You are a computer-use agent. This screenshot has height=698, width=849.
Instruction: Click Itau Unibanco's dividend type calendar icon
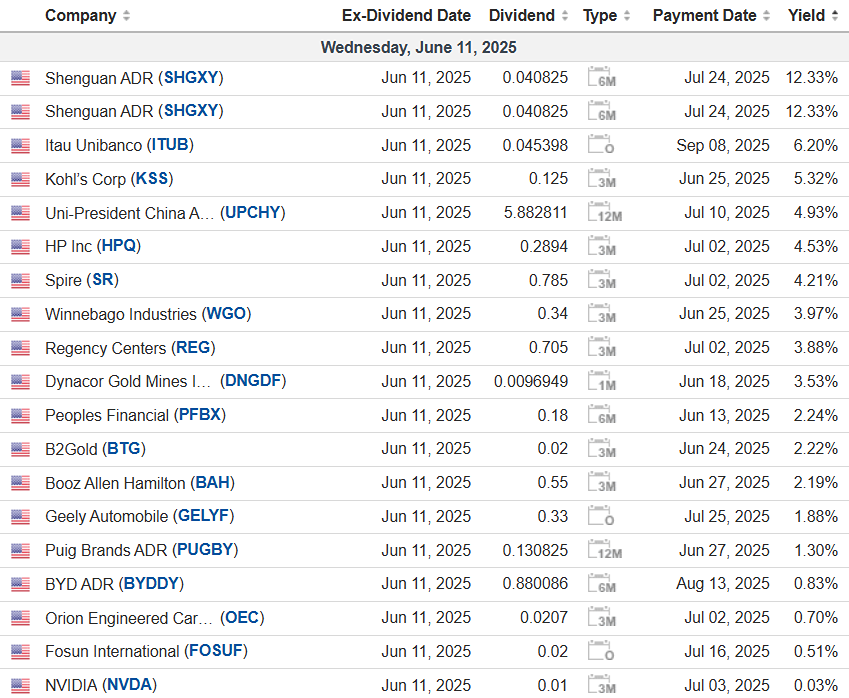[601, 145]
